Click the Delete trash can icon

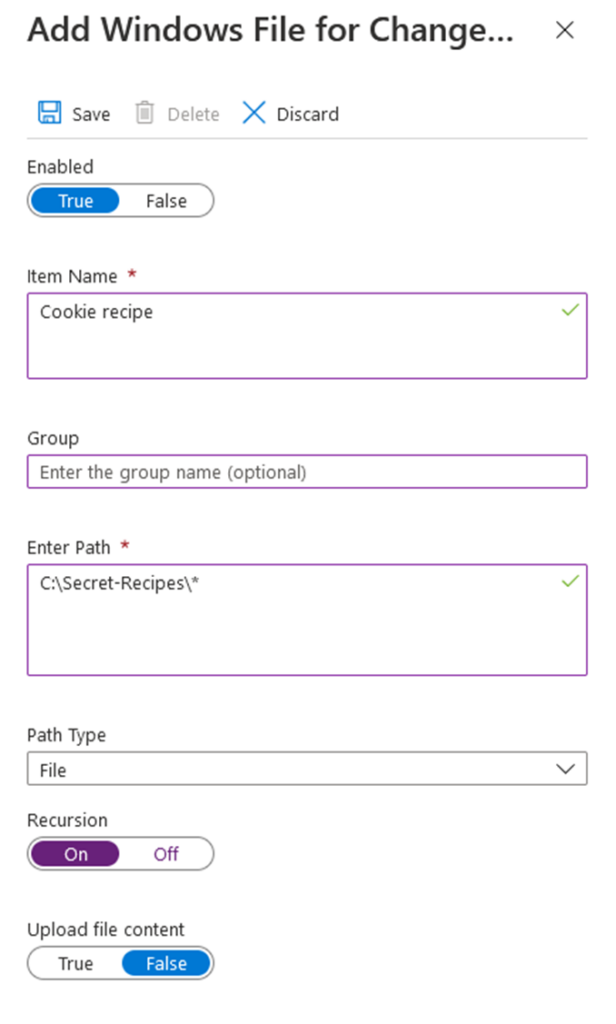[x=145, y=113]
